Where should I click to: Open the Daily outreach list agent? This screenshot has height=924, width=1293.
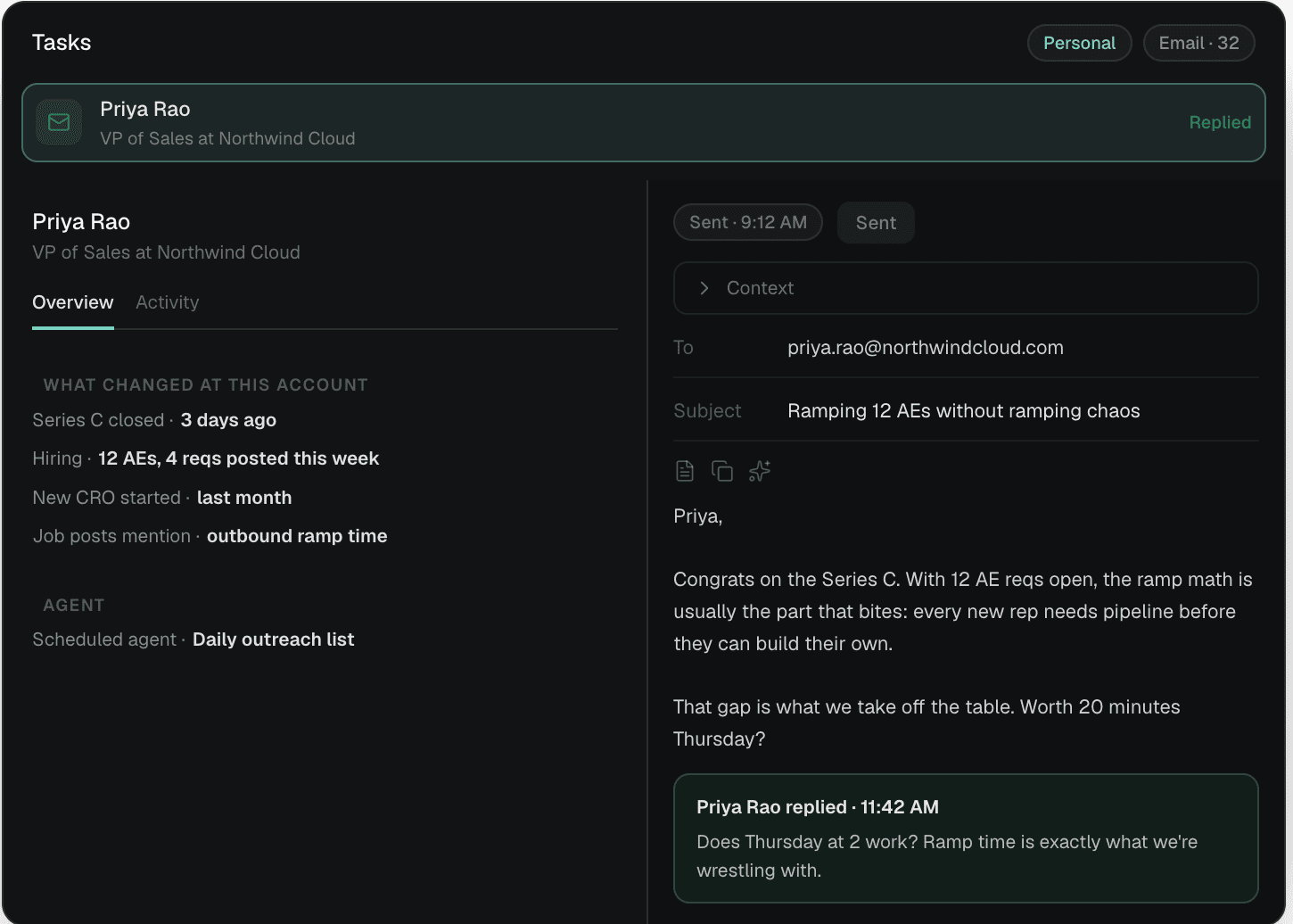(x=273, y=639)
